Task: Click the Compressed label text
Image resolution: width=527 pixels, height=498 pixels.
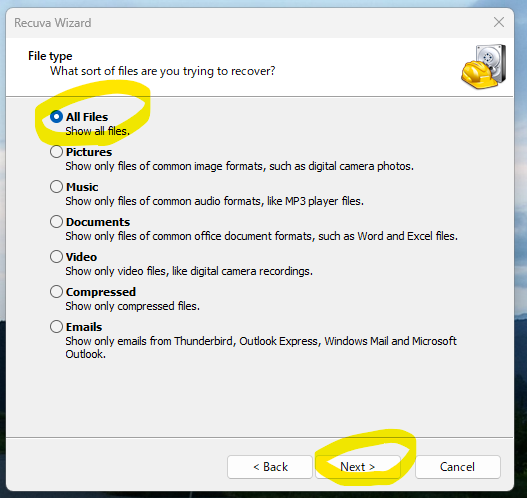Action: [101, 292]
